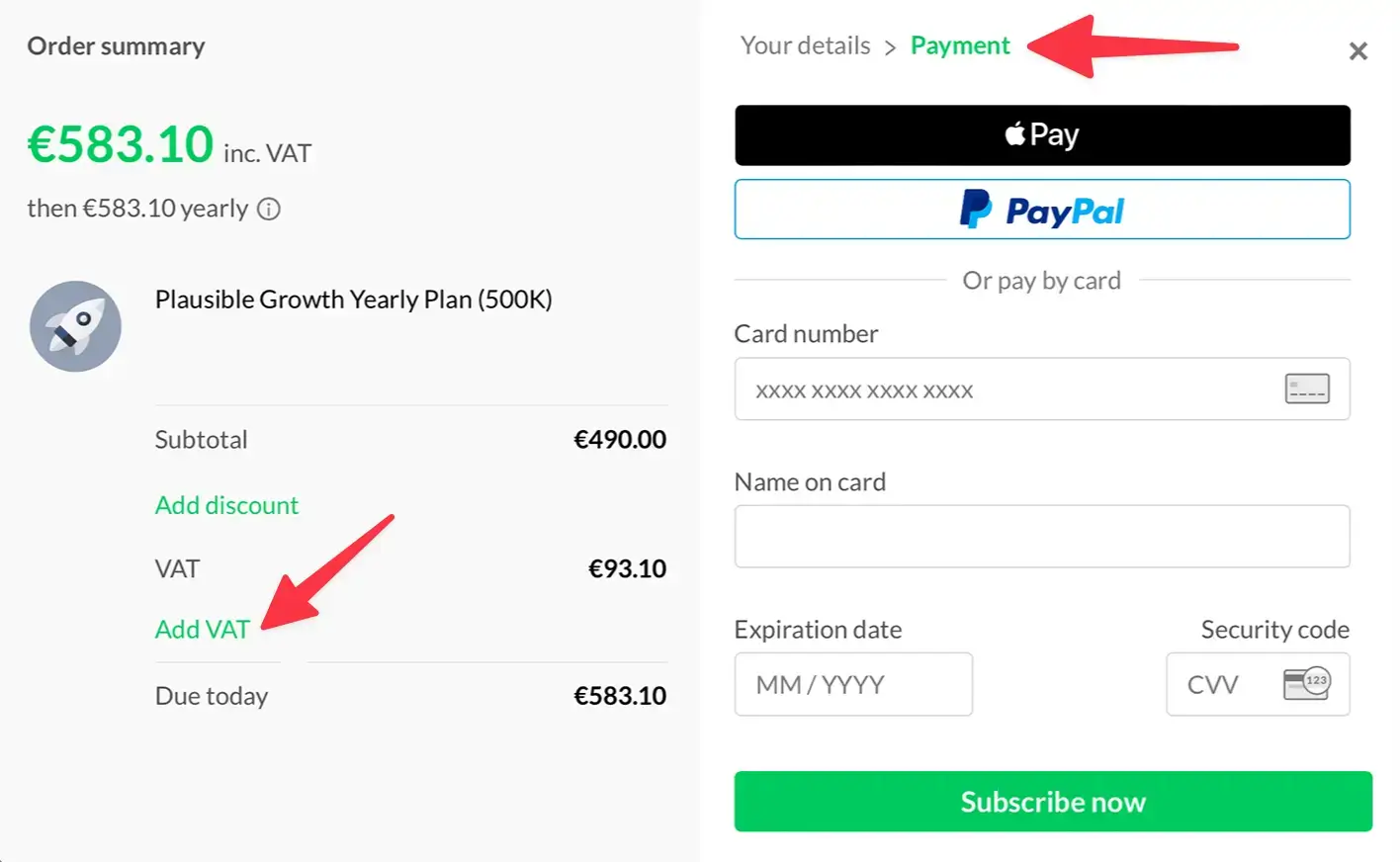This screenshot has height=862, width=1400.
Task: Click the Expiration date MM/YYYY field
Action: tap(852, 683)
